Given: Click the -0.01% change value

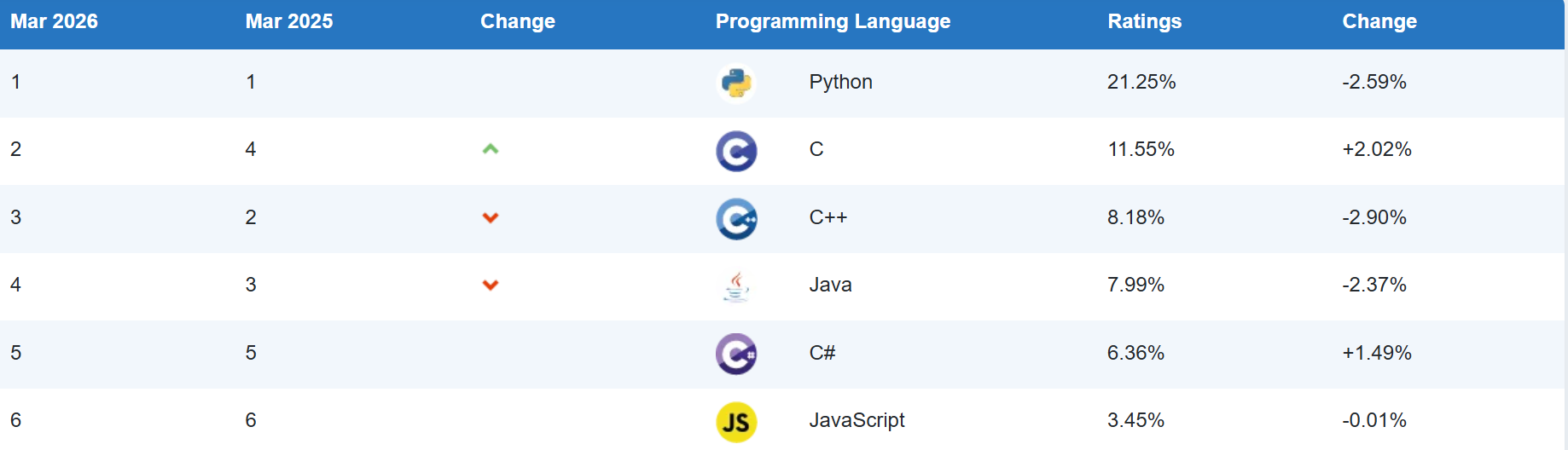Looking at the screenshot, I should click(1374, 420).
